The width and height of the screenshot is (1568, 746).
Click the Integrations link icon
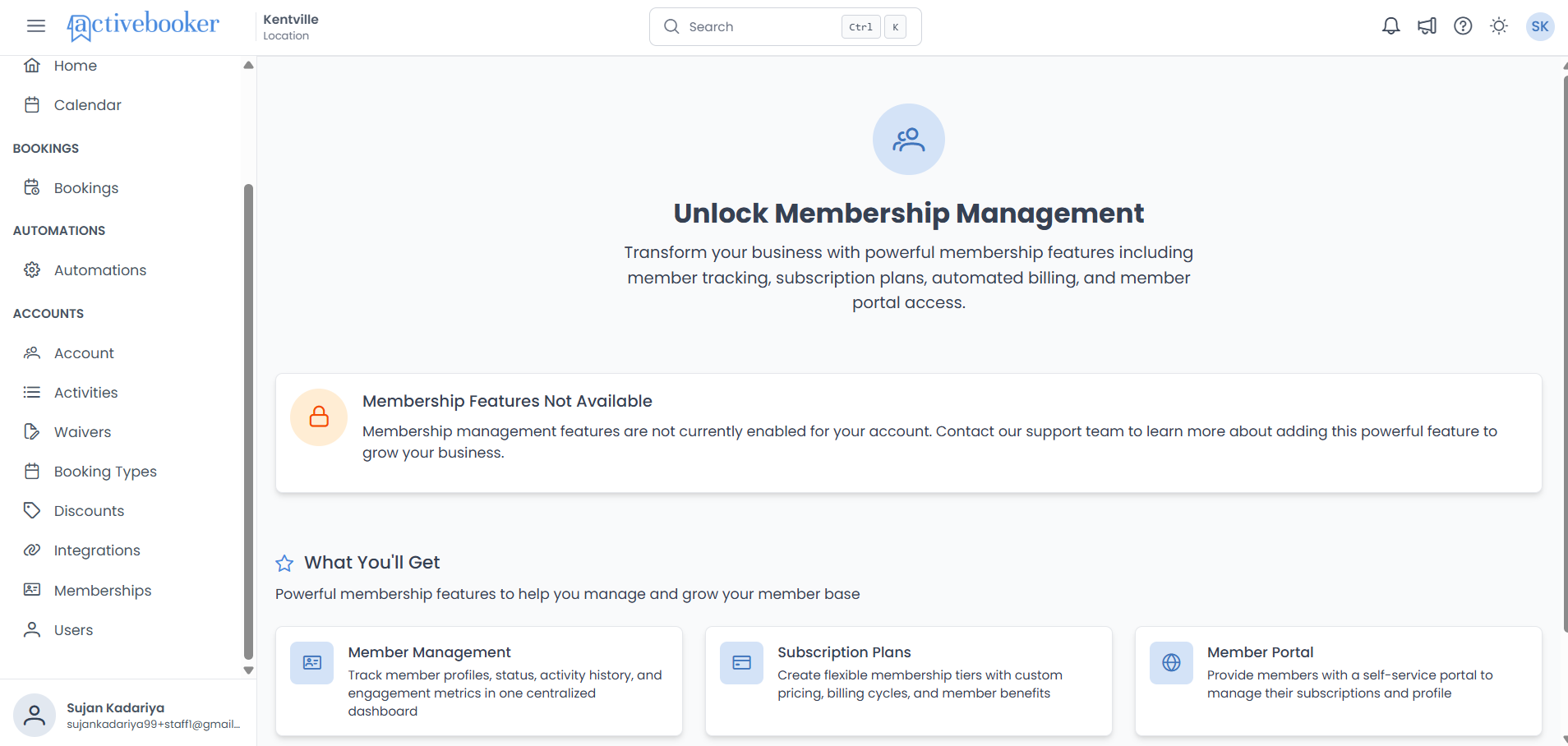pos(32,550)
